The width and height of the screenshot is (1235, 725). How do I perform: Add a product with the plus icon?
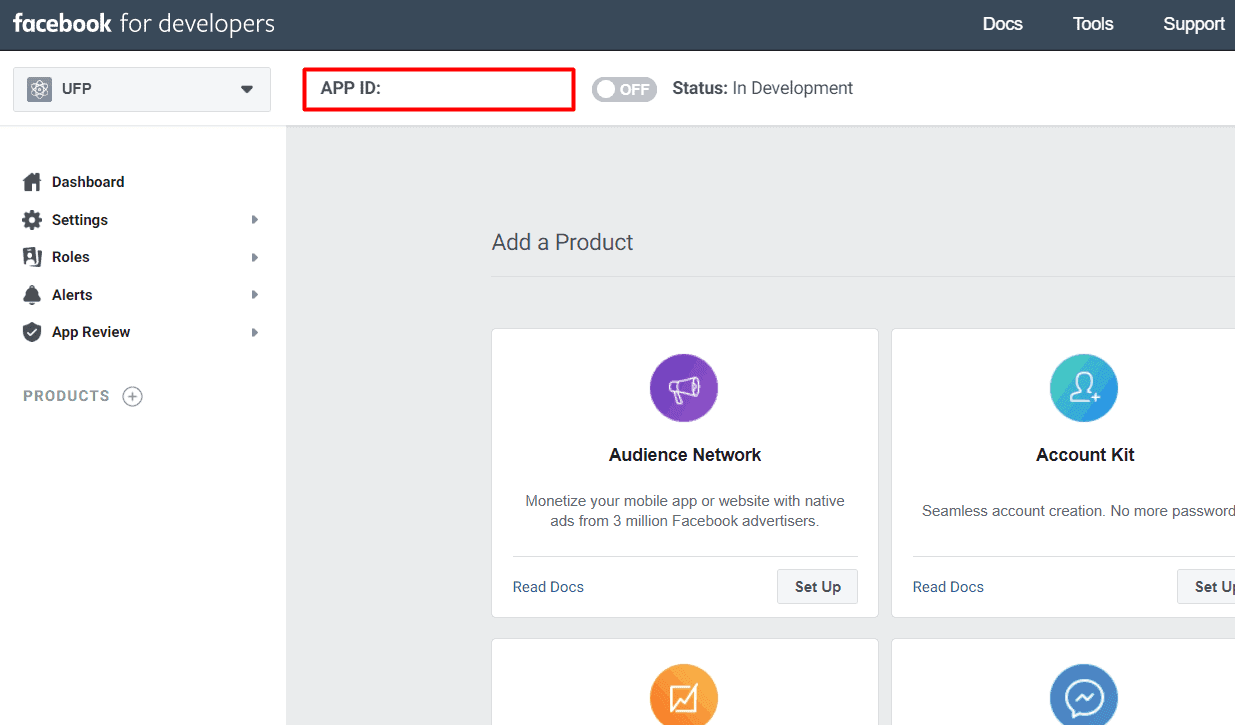pyautogui.click(x=132, y=396)
